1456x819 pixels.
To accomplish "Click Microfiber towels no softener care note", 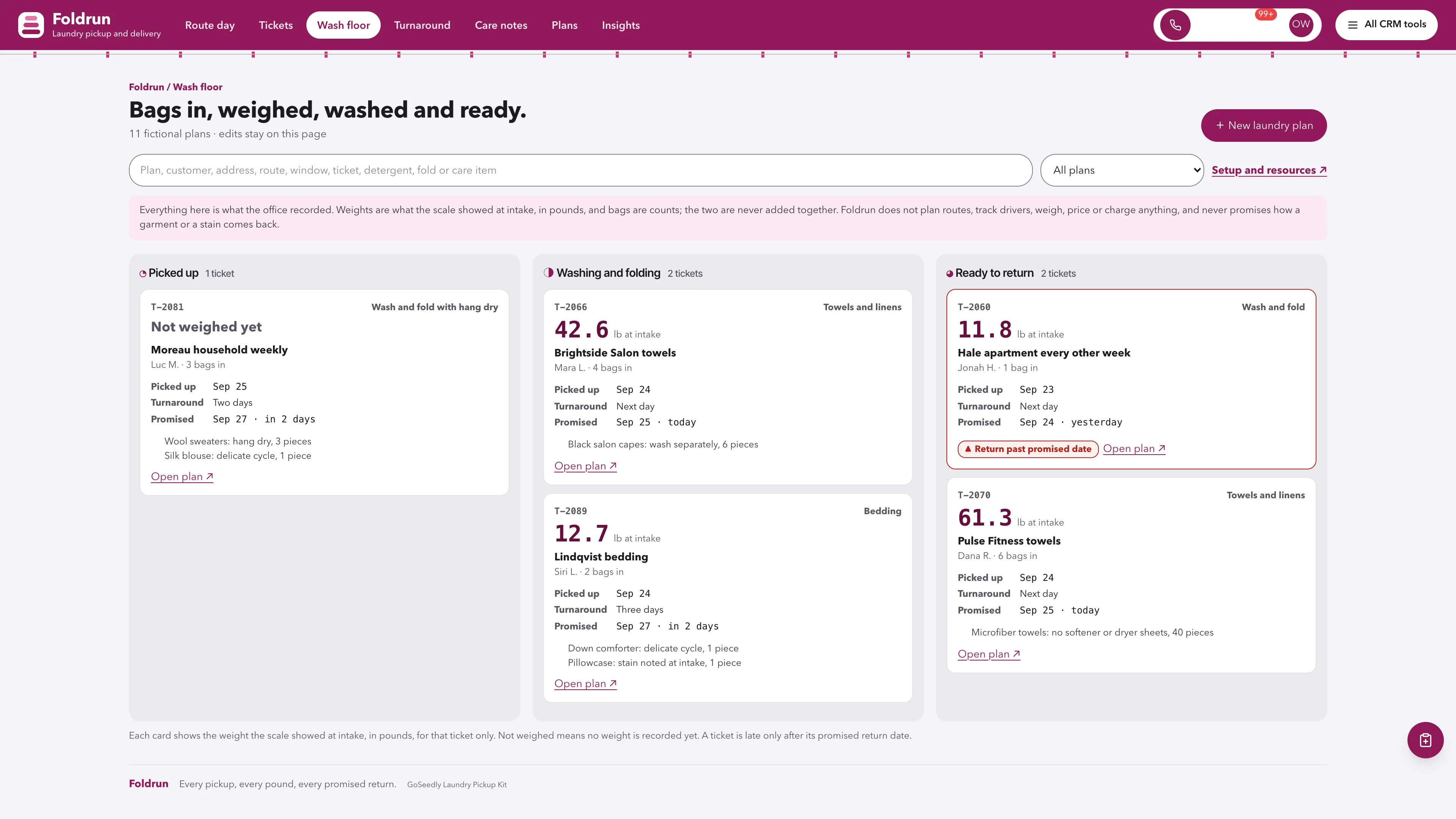I will pyautogui.click(x=1092, y=632).
